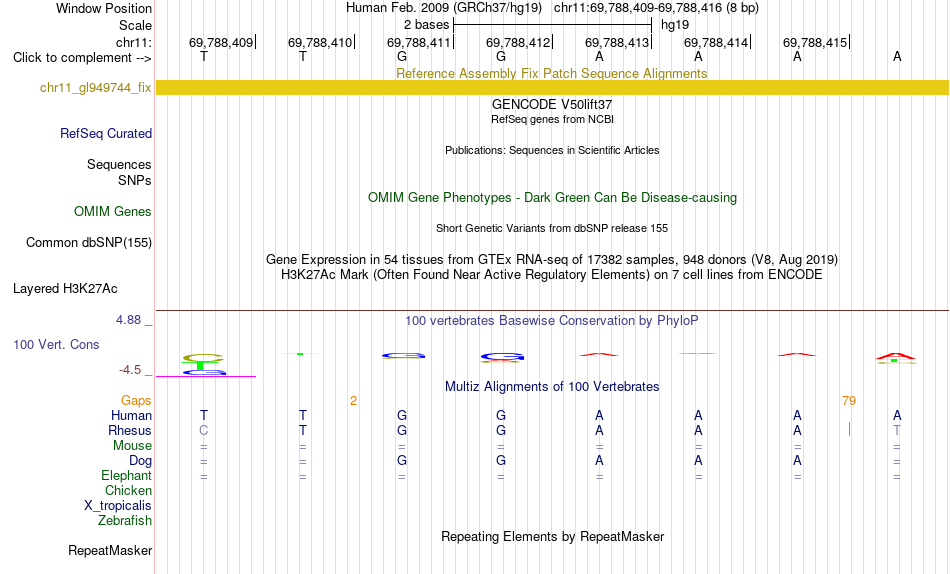The width and height of the screenshot is (950, 574).
Task: Click the Rhesus C base in first column
Action: click(x=204, y=430)
